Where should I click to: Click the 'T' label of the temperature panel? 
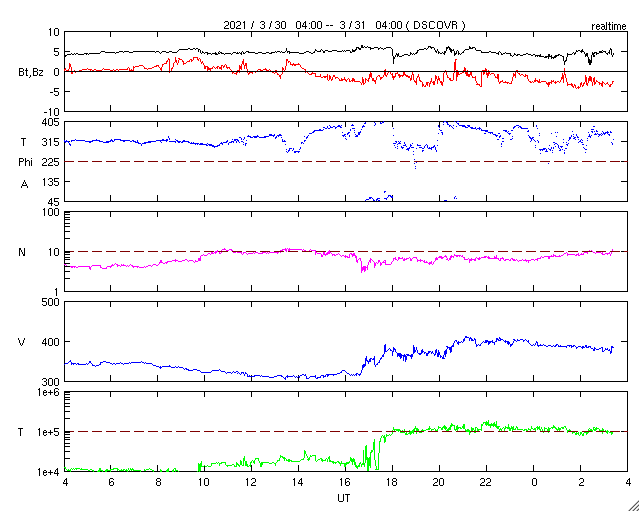point(21,432)
